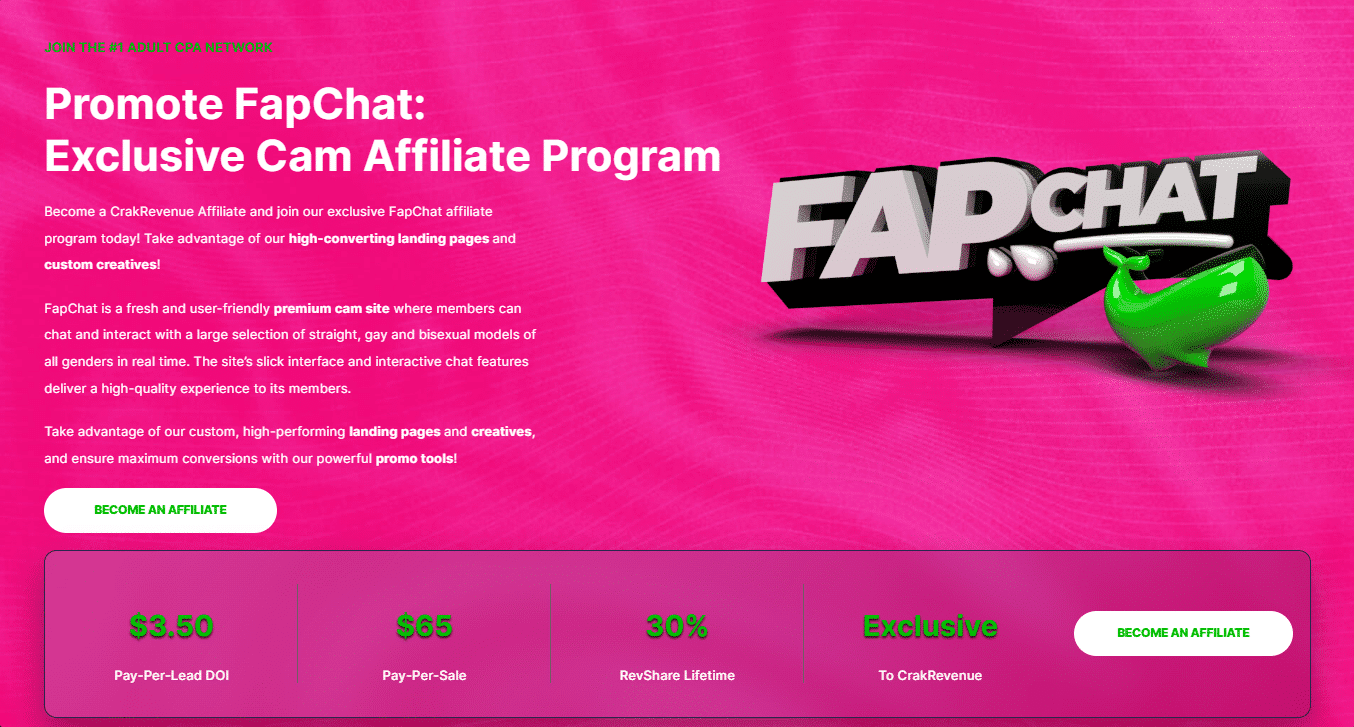Image resolution: width=1354 pixels, height=727 pixels.
Task: Click the bold "promo tools" text
Action: [x=414, y=459]
